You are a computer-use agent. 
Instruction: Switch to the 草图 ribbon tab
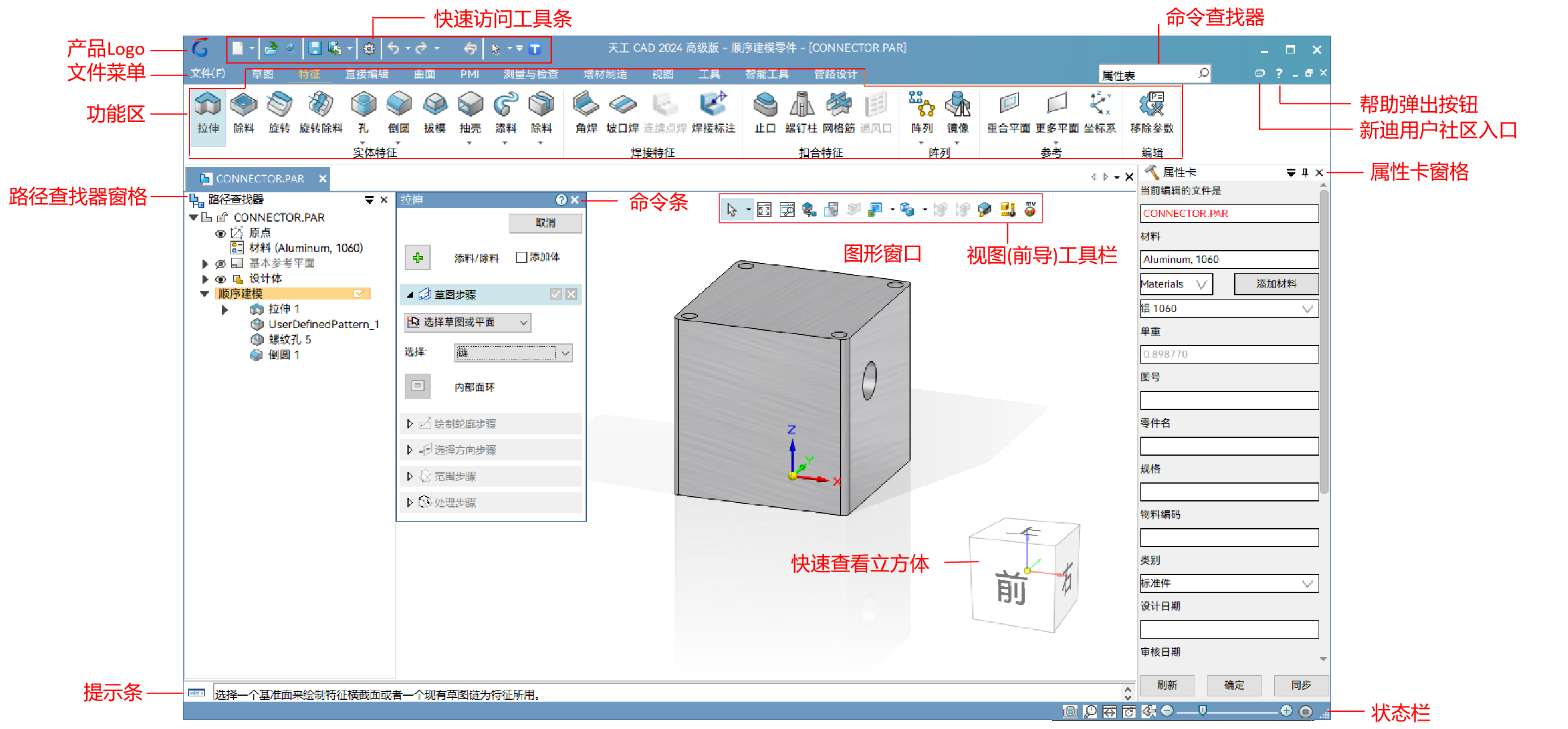tap(263, 74)
